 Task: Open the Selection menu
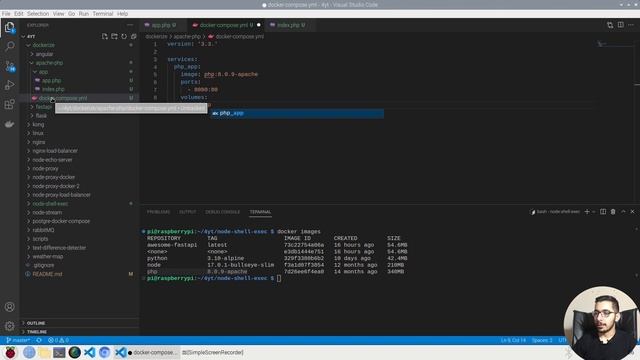[38, 14]
